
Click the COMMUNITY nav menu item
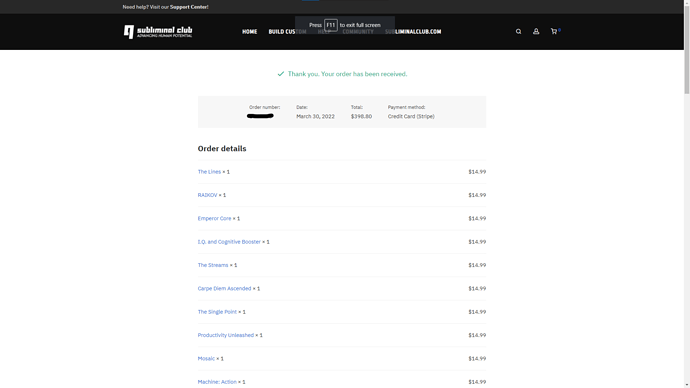(358, 32)
